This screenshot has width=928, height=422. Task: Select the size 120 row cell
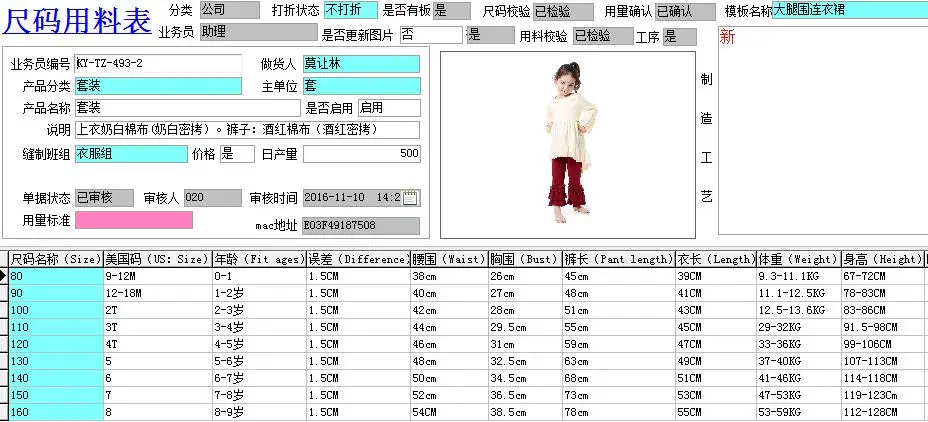point(56,344)
